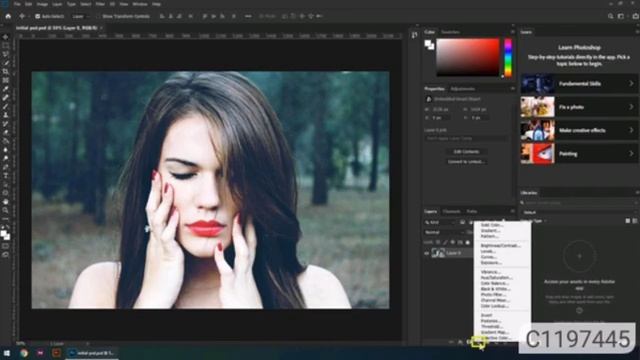
Task: Choose Brightness/Contrast from the popup
Action: 500,246
